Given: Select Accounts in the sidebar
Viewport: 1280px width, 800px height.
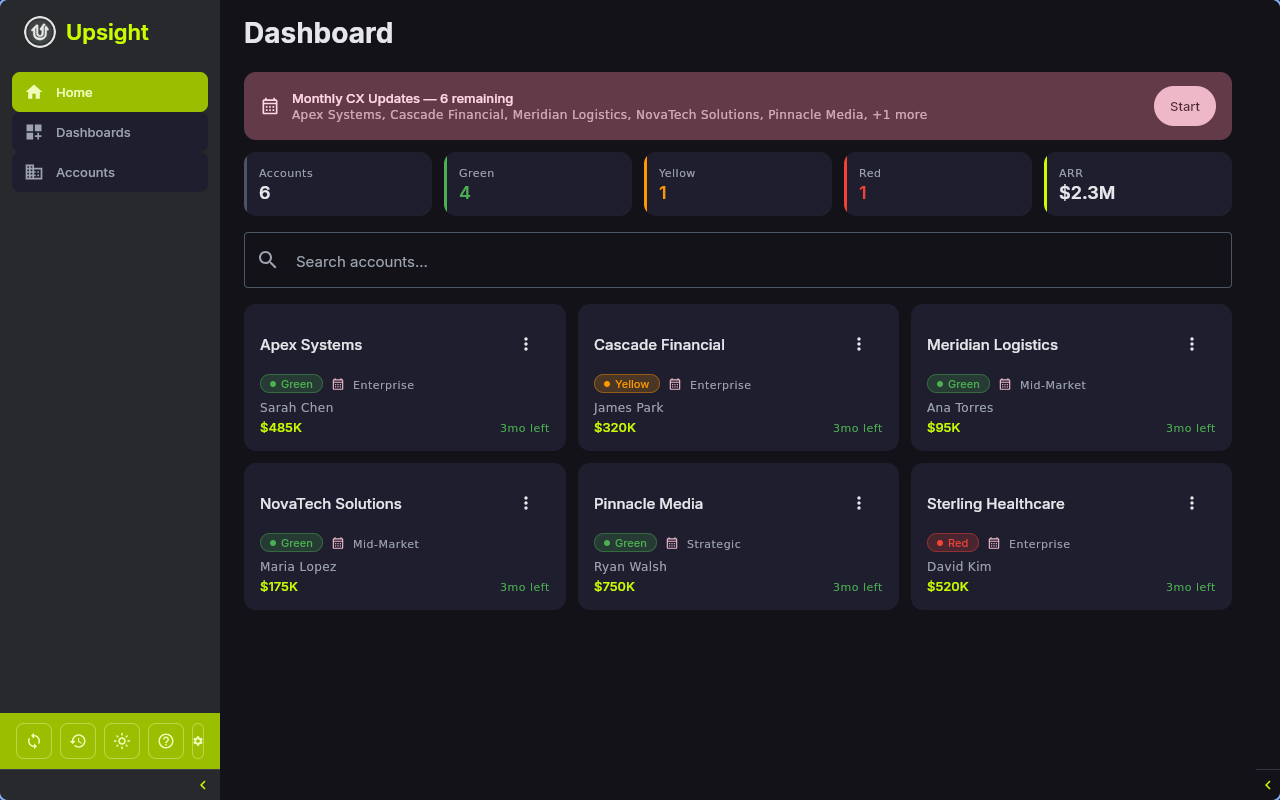Looking at the screenshot, I should tap(84, 172).
